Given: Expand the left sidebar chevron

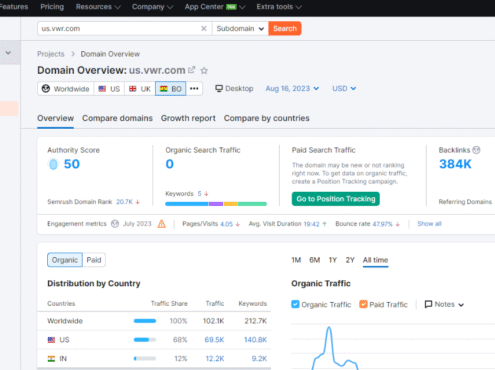Looking at the screenshot, I should point(8,53).
